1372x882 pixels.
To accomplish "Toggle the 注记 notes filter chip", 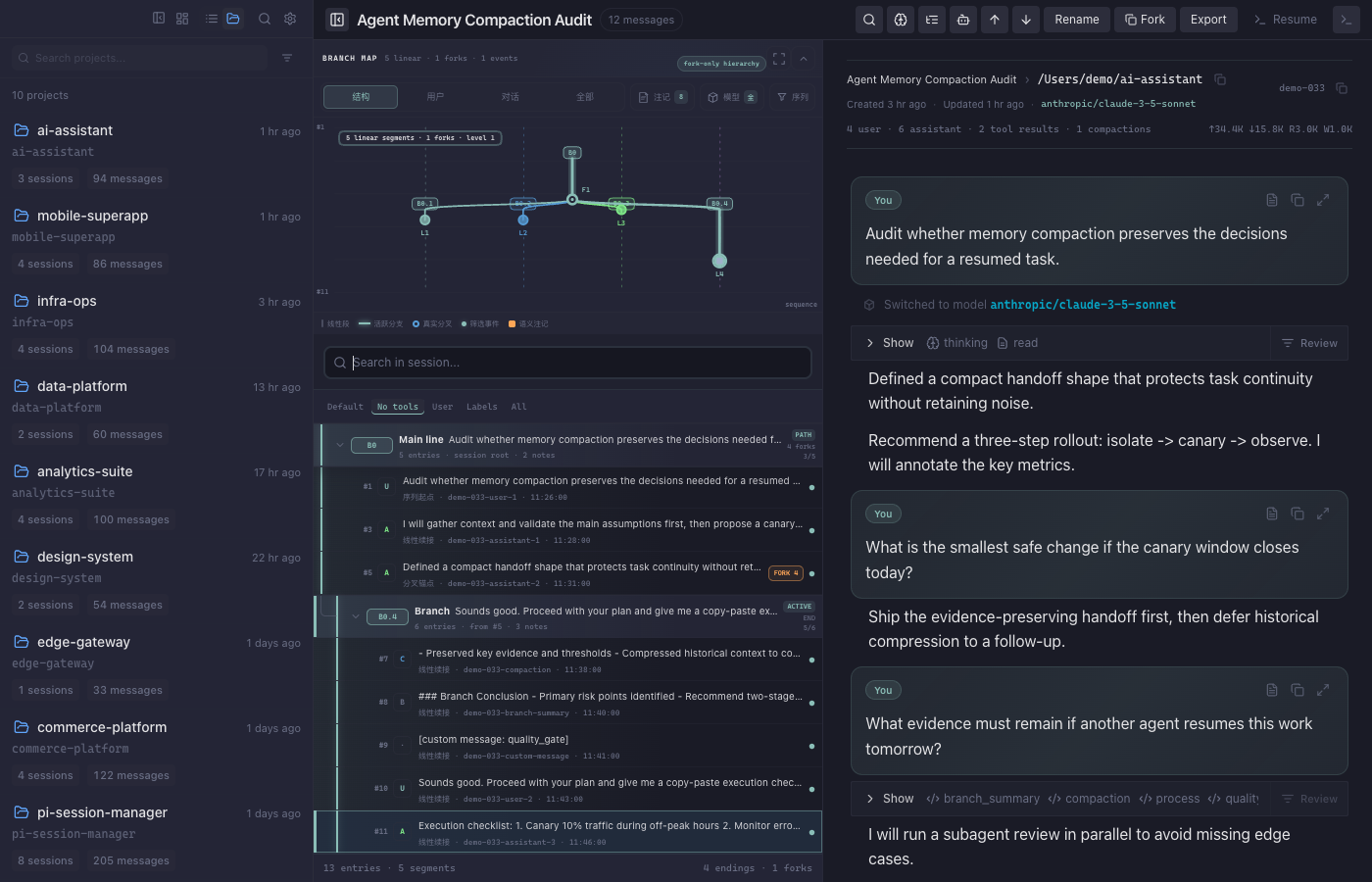I will coord(662,97).
